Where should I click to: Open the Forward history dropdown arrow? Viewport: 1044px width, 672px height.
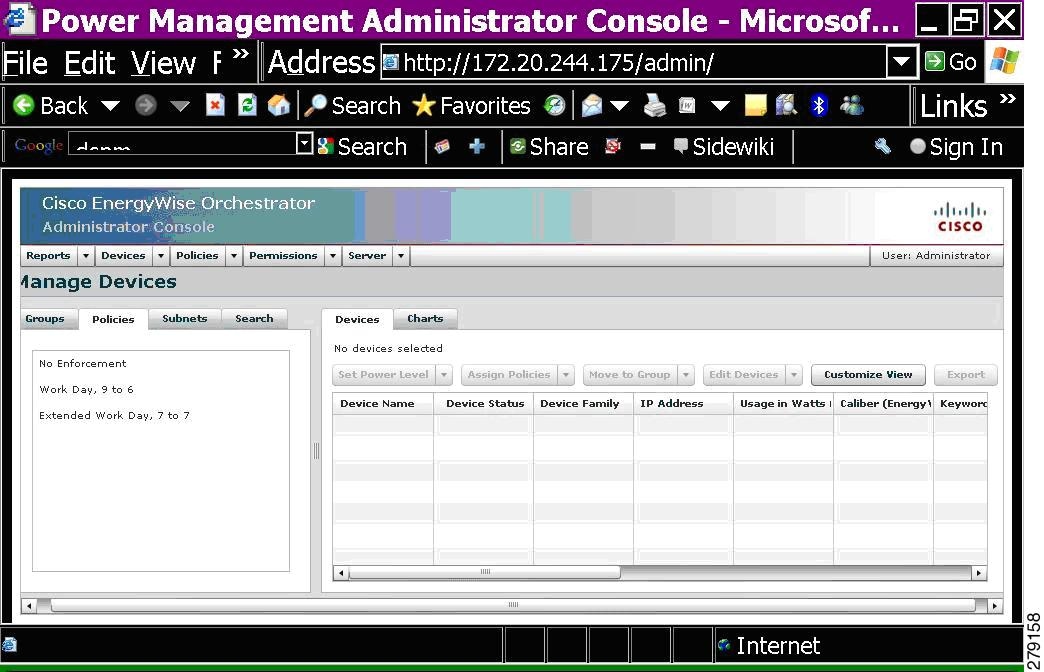point(179,106)
